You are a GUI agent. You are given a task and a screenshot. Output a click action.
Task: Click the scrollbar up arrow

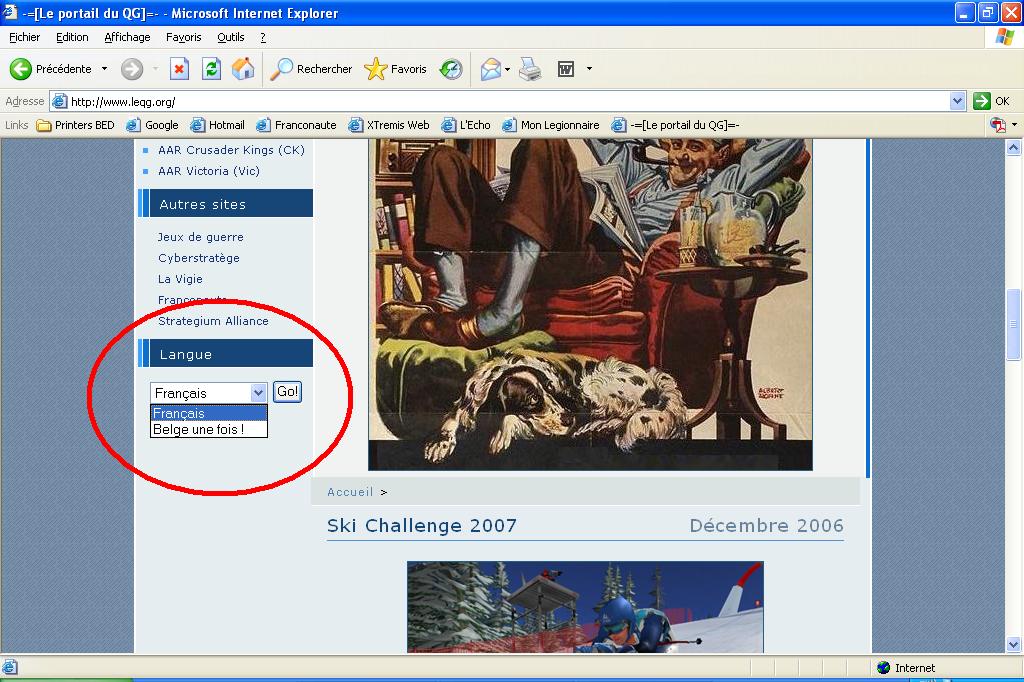(x=1013, y=148)
